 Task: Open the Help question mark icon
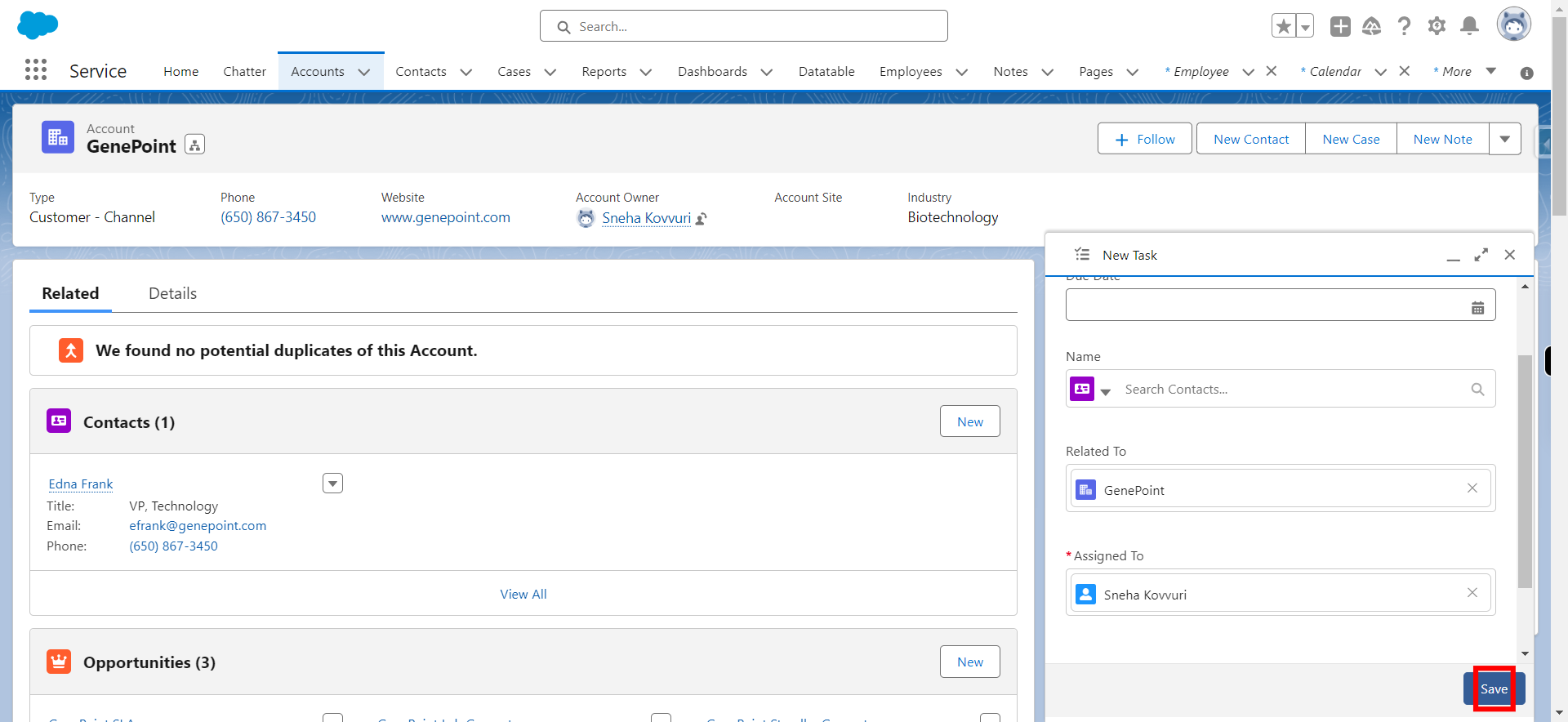tap(1404, 26)
